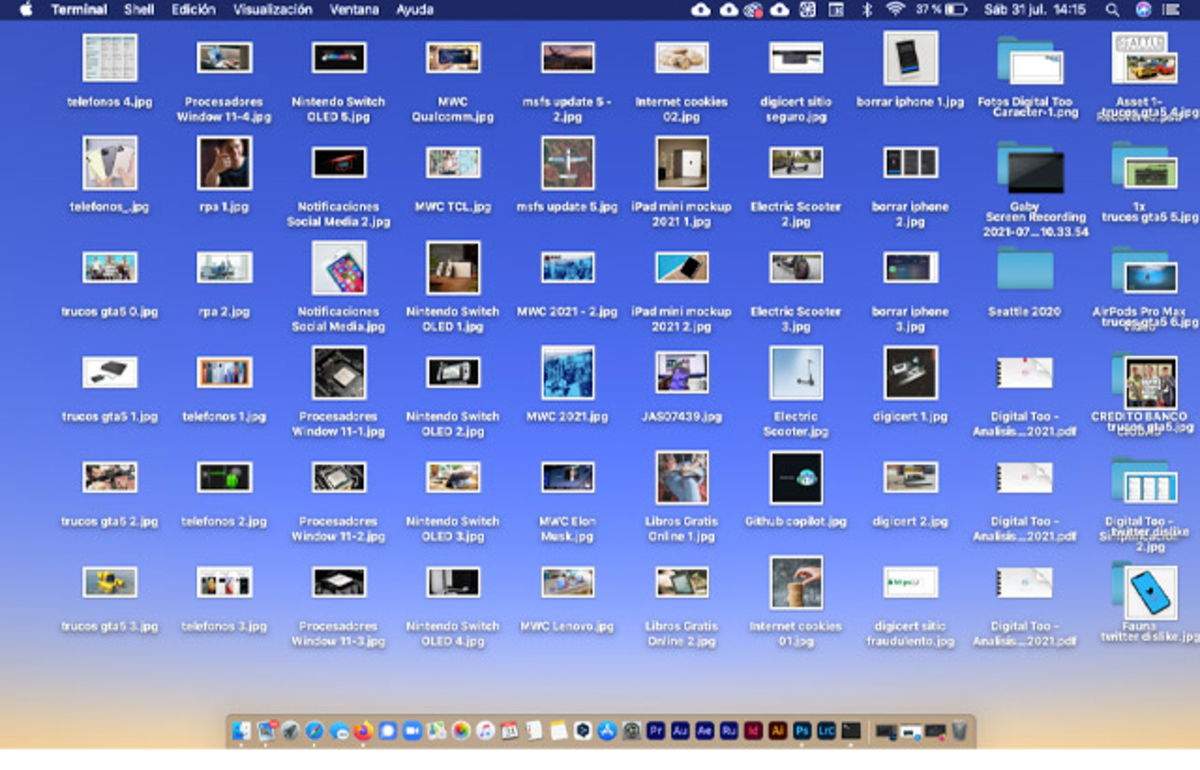This screenshot has height=770, width=1200.
Task: Open Illustrator from the Dock
Action: [x=778, y=730]
